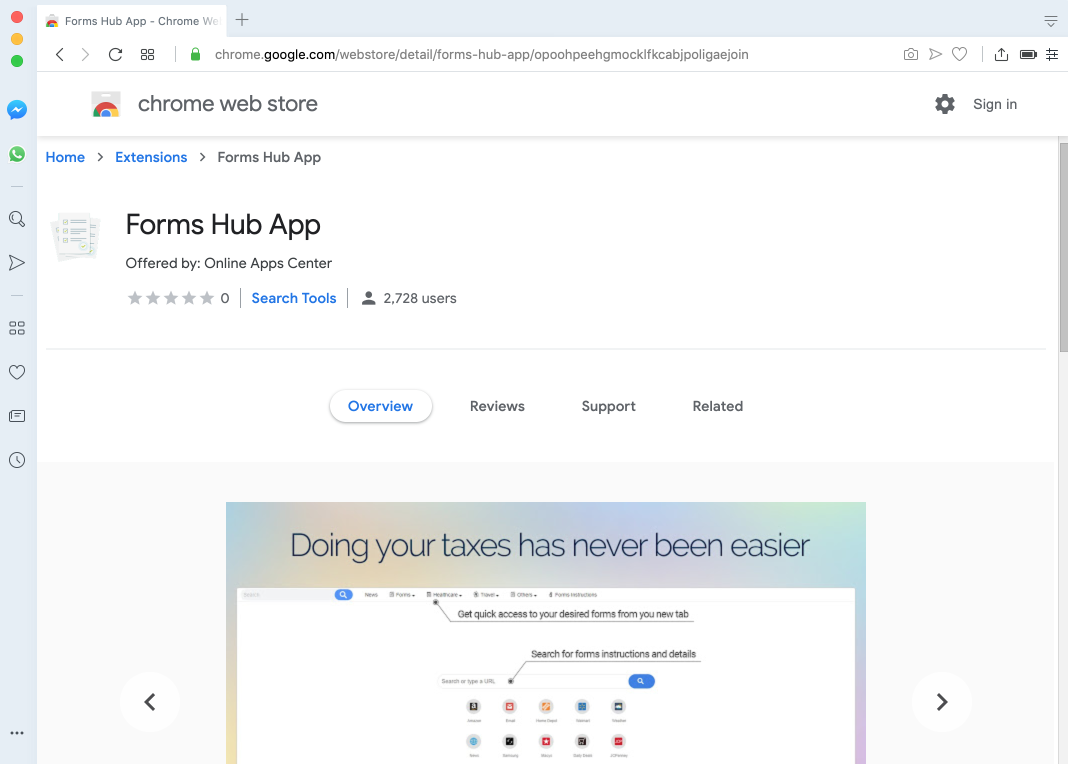This screenshot has width=1068, height=764.
Task: Open the Related tab
Action: [717, 406]
